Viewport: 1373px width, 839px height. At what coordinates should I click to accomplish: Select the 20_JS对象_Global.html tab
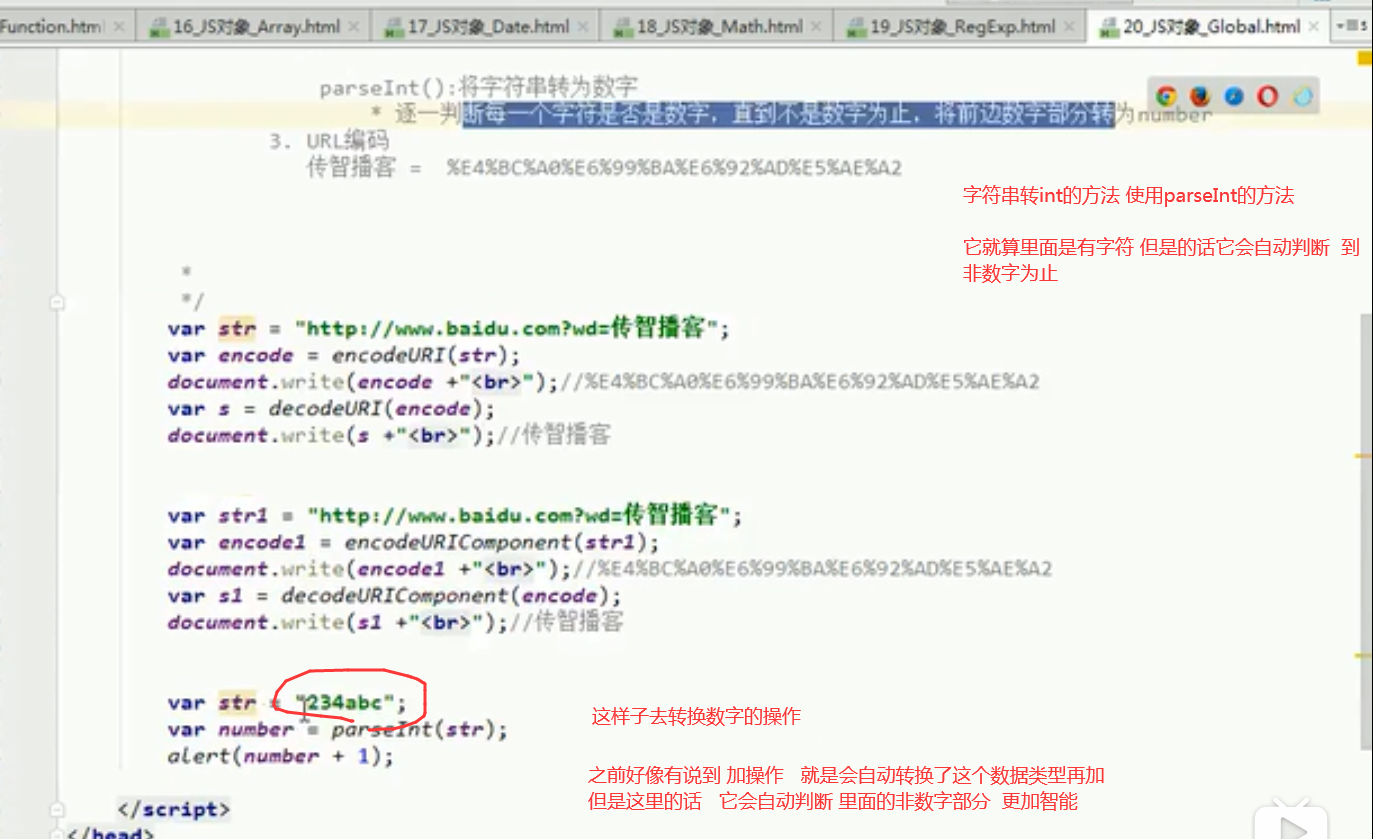[1210, 27]
